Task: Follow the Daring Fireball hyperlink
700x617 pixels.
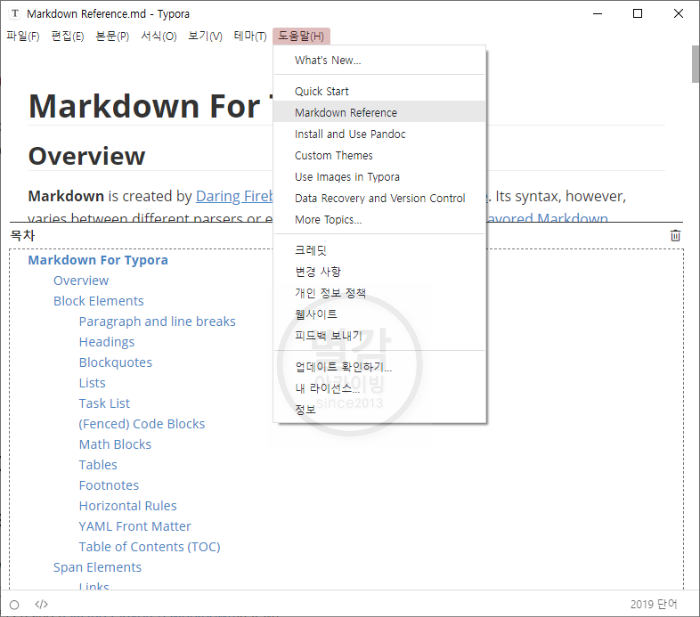Action: [234, 196]
